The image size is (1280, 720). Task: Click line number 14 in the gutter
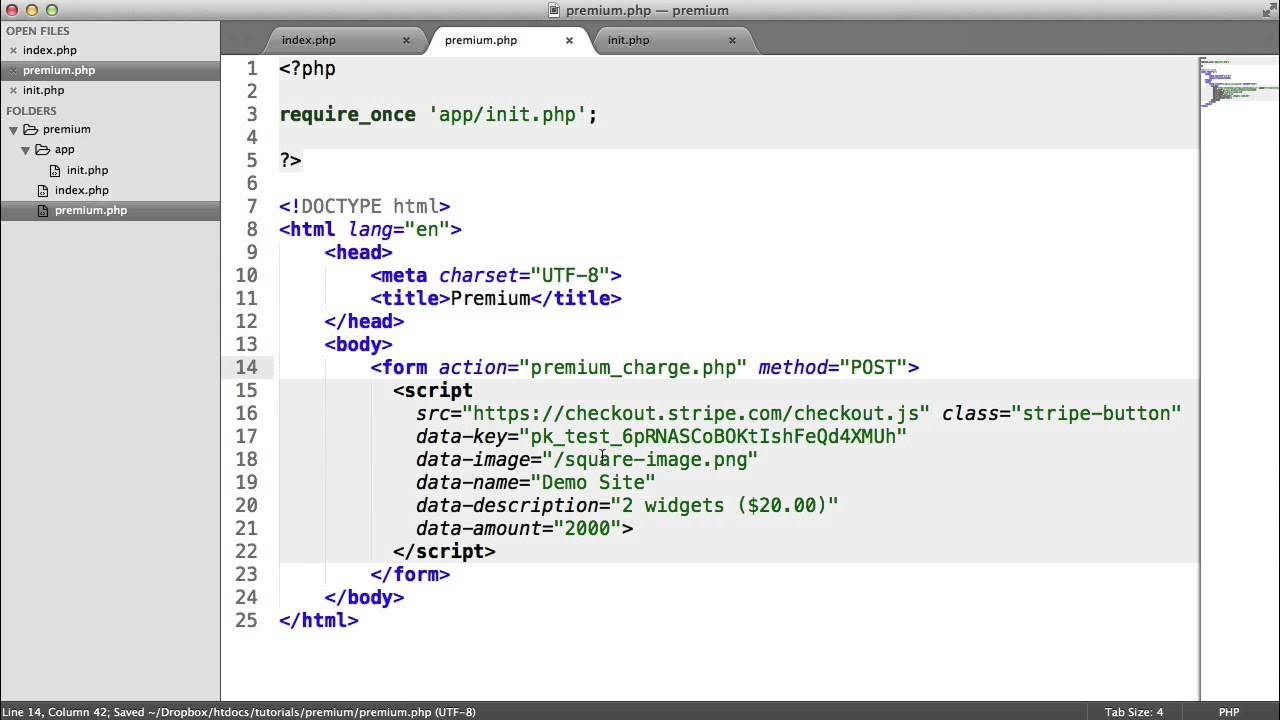(x=246, y=367)
